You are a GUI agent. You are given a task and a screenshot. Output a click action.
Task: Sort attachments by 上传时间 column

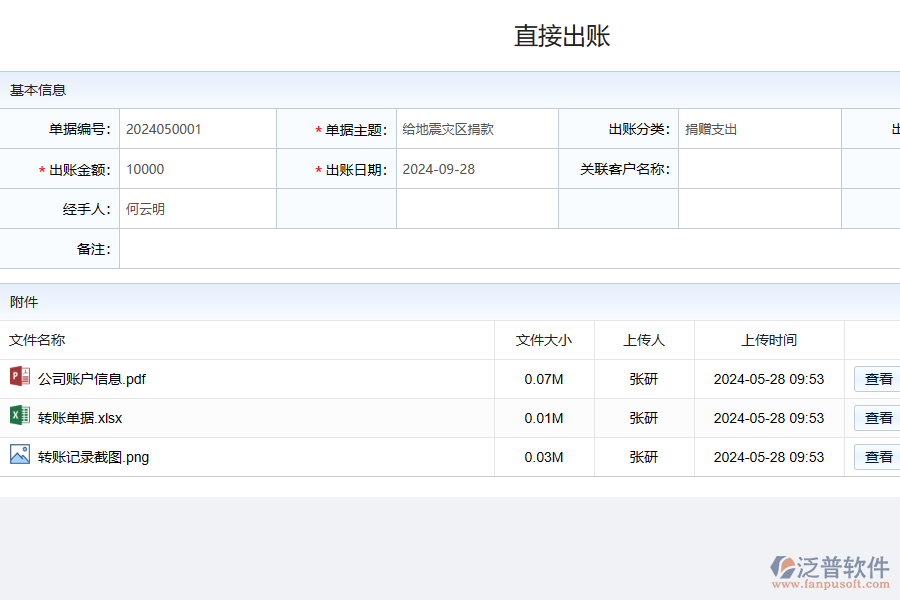click(770, 340)
